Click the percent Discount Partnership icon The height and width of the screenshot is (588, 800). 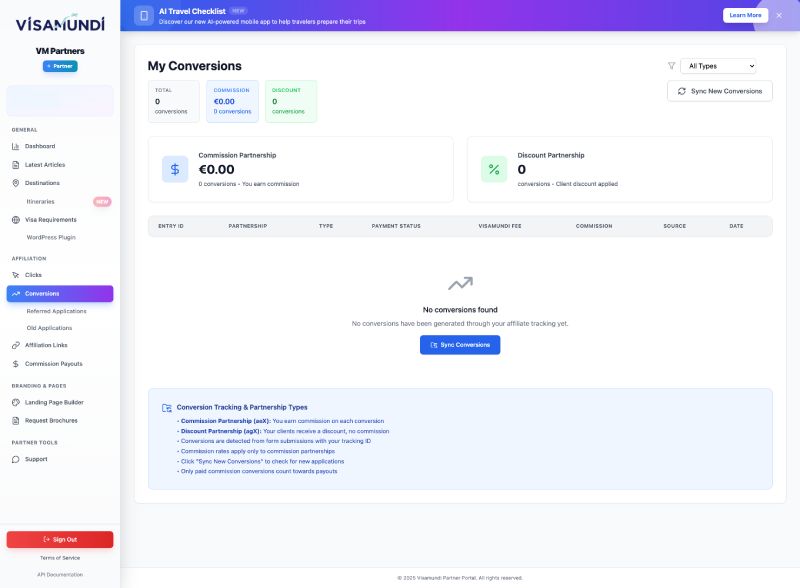(x=494, y=169)
